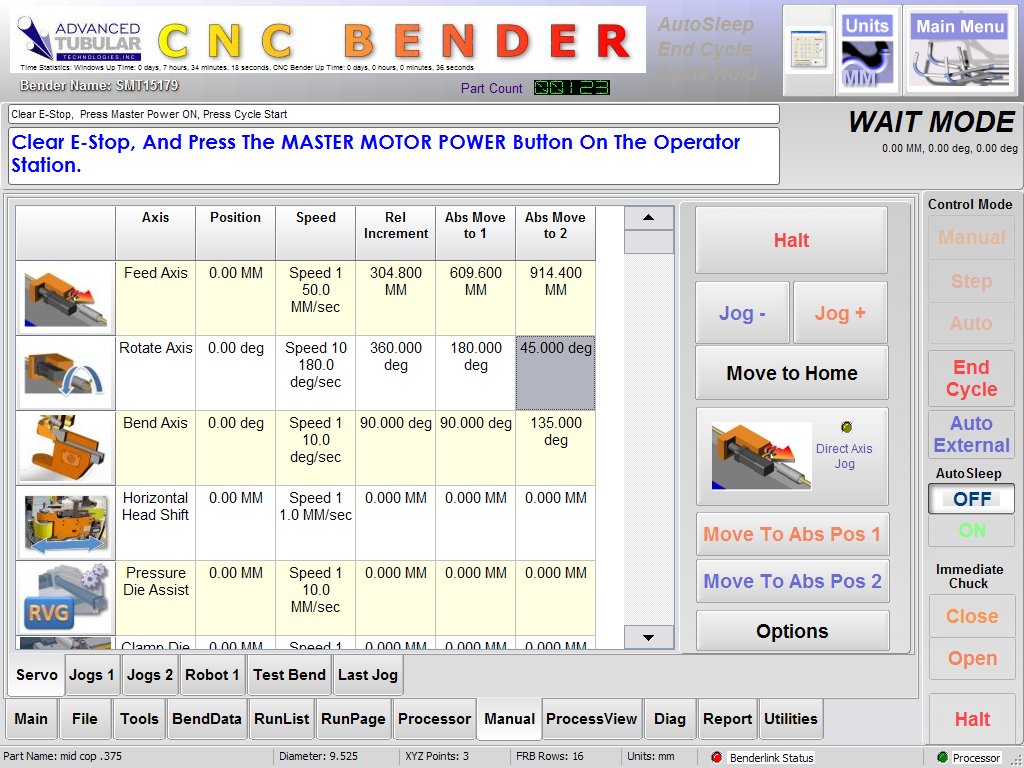Viewport: 1024px width, 768px height.
Task: Click the Feed Axis machine icon
Action: 65,298
